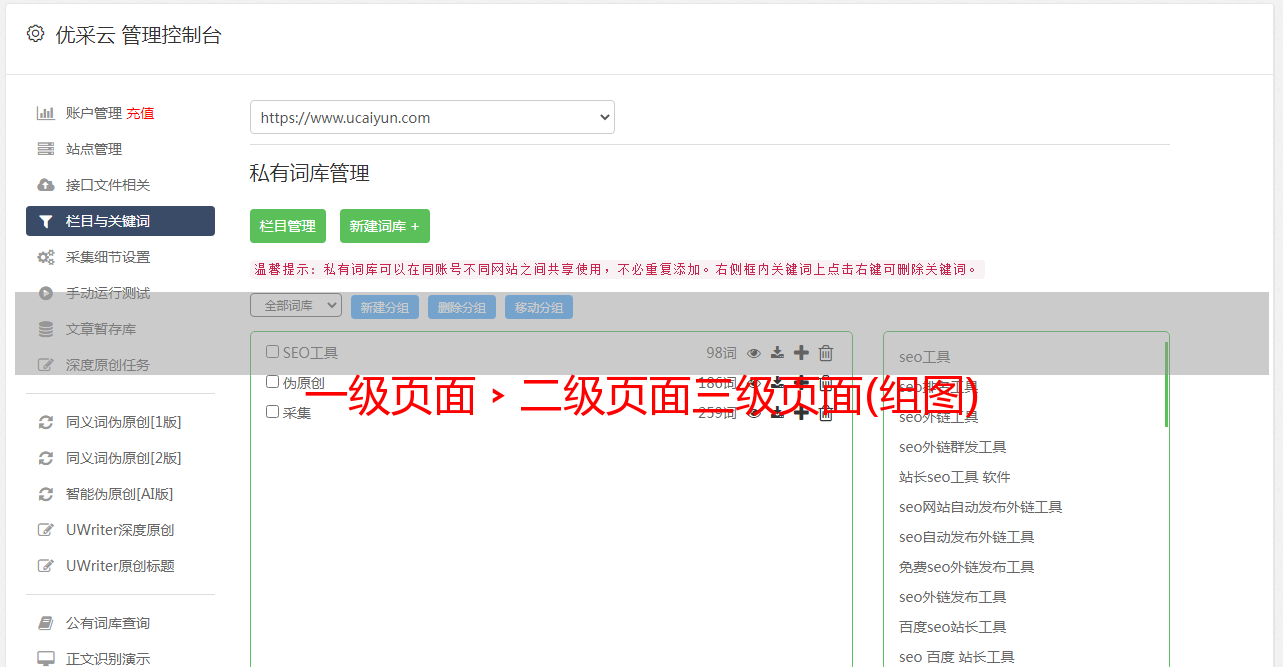Click the play icon for 手动运行测试
1283x667 pixels.
(46, 293)
